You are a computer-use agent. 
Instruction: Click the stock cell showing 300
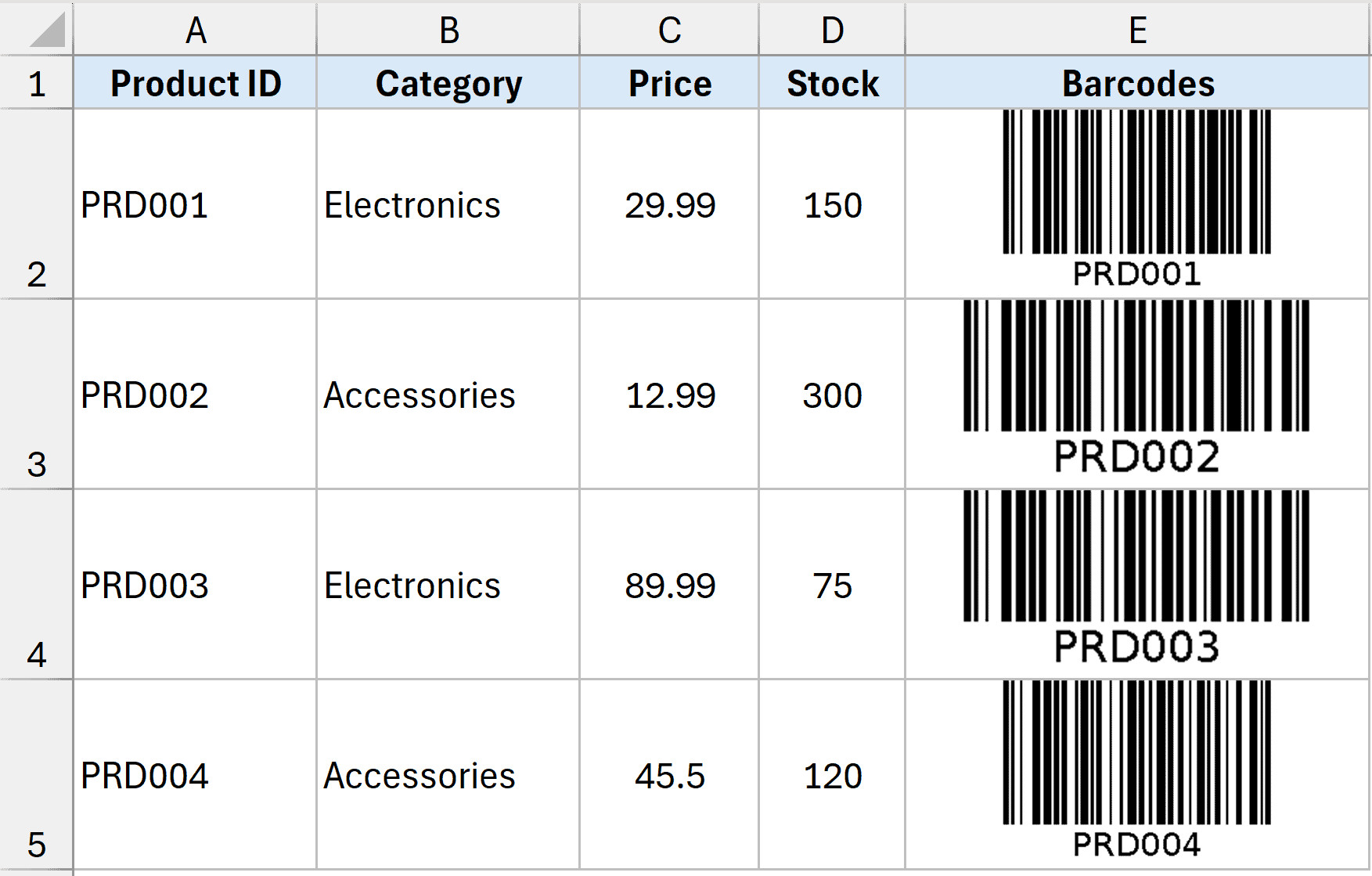(x=832, y=395)
